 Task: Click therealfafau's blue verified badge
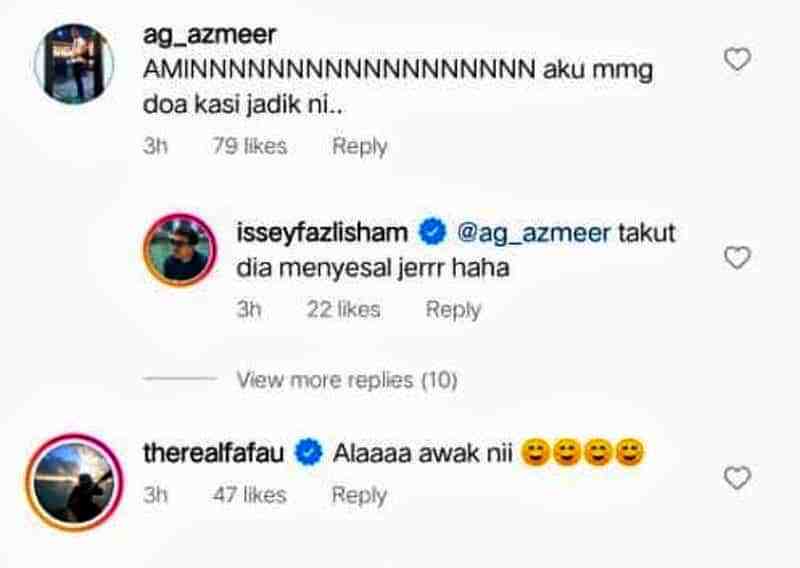309,452
